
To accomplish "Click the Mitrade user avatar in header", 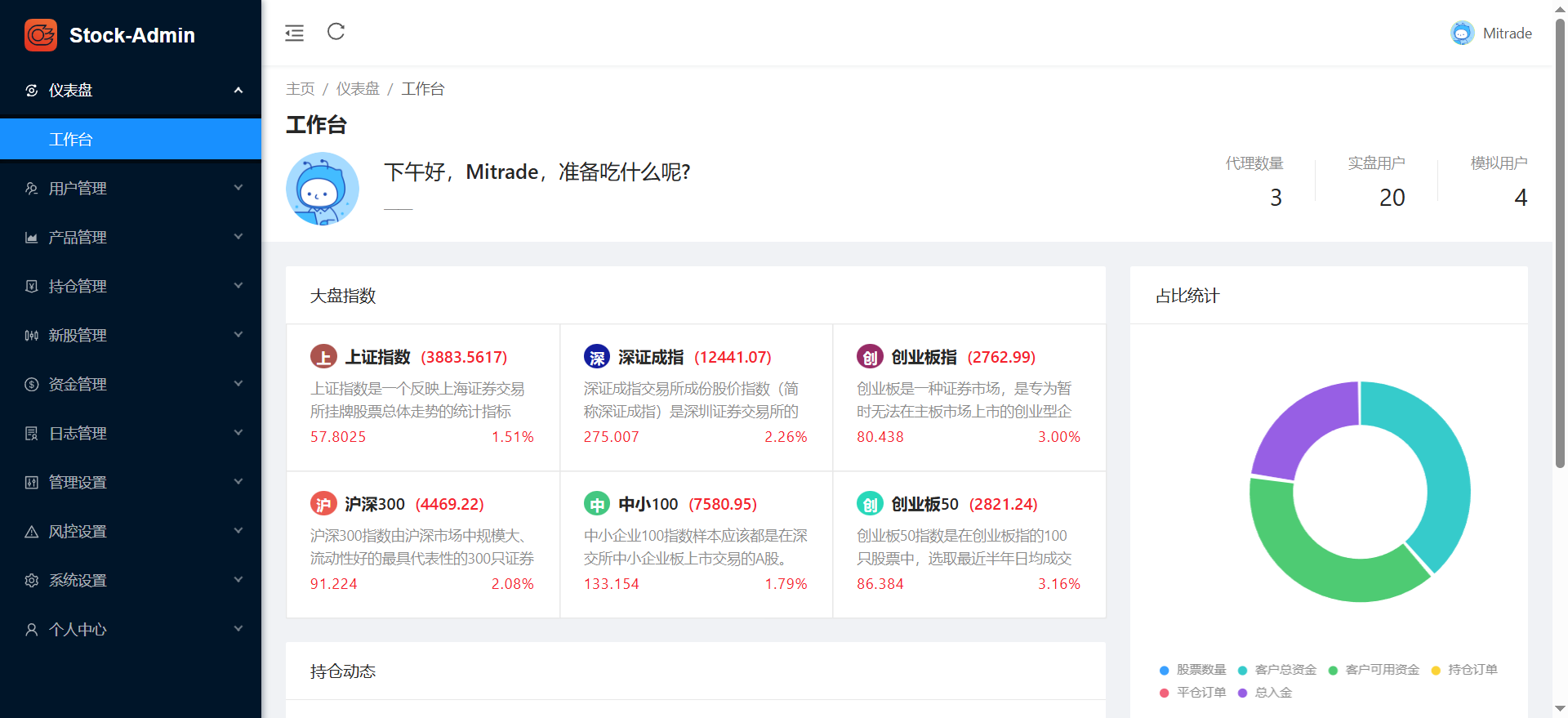I will tap(1462, 33).
